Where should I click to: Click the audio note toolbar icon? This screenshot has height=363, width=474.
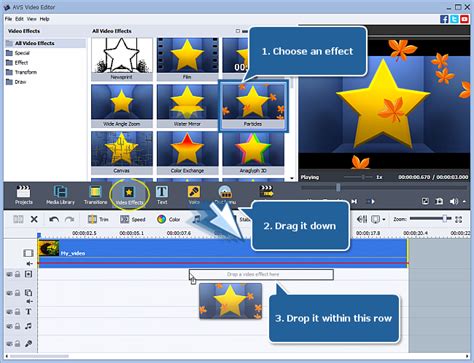click(197, 219)
